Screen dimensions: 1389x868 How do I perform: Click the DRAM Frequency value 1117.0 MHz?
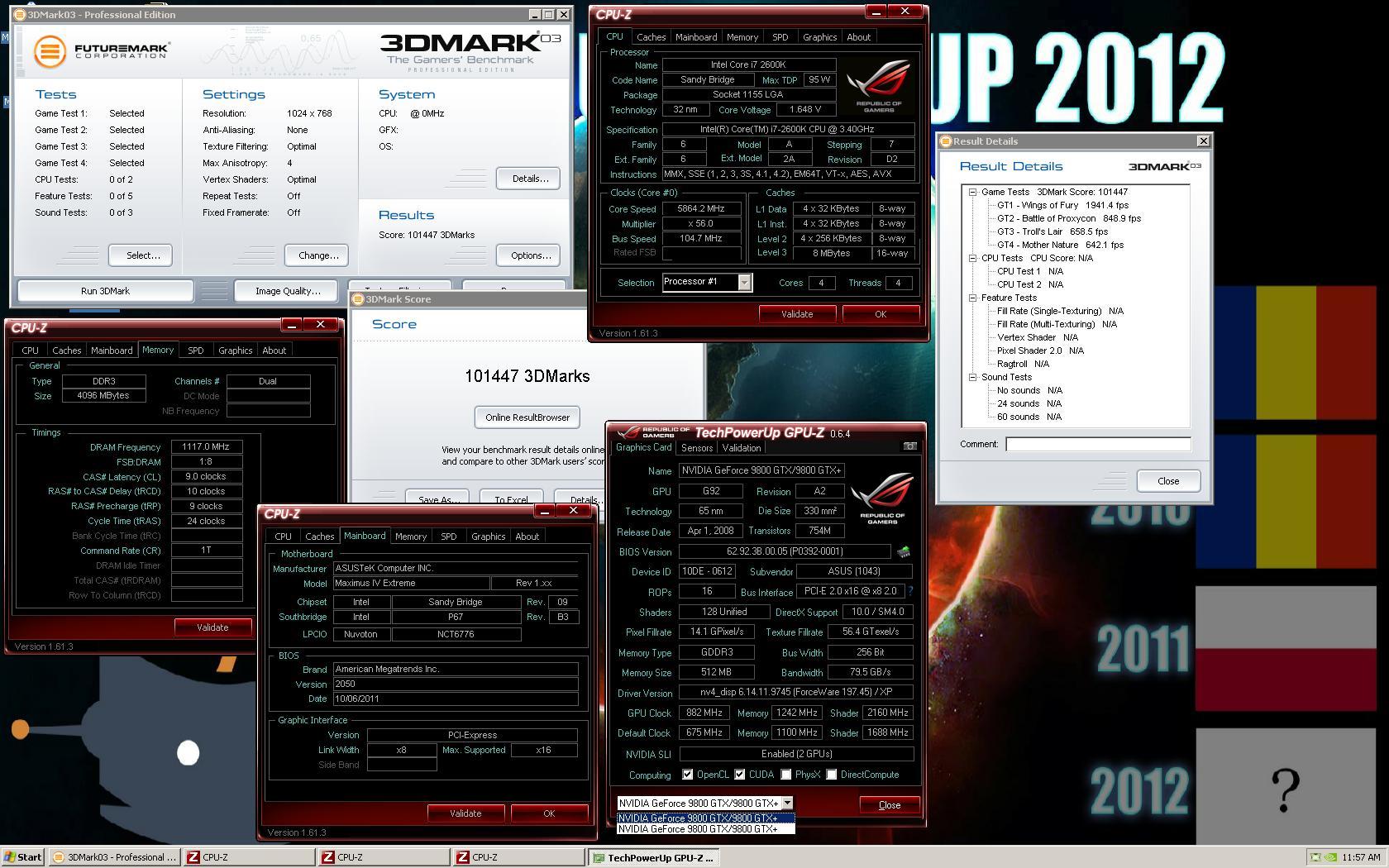click(206, 446)
